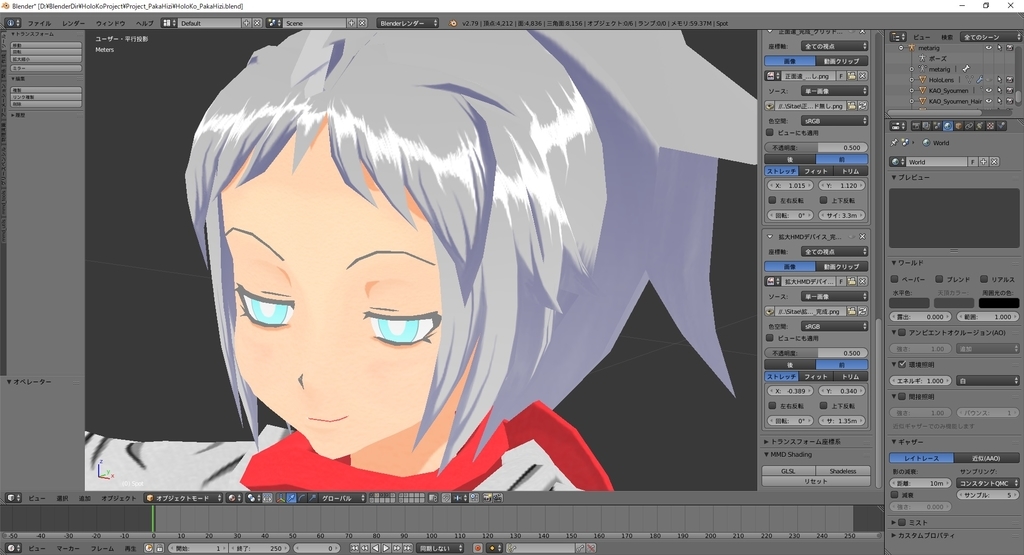
Task: Add new World with plus button
Action: pos(984,161)
